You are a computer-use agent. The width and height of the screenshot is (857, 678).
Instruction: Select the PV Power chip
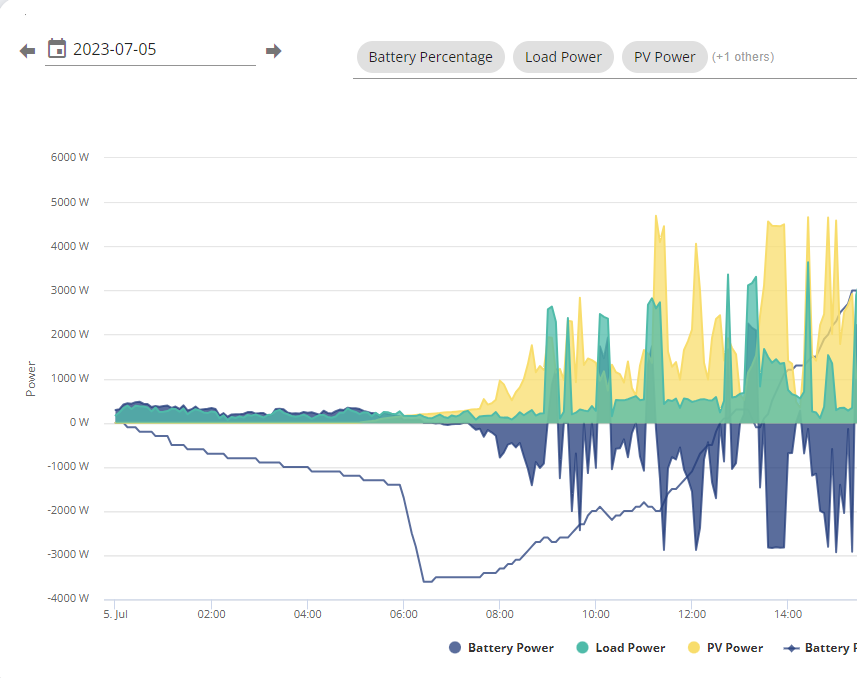tap(665, 57)
